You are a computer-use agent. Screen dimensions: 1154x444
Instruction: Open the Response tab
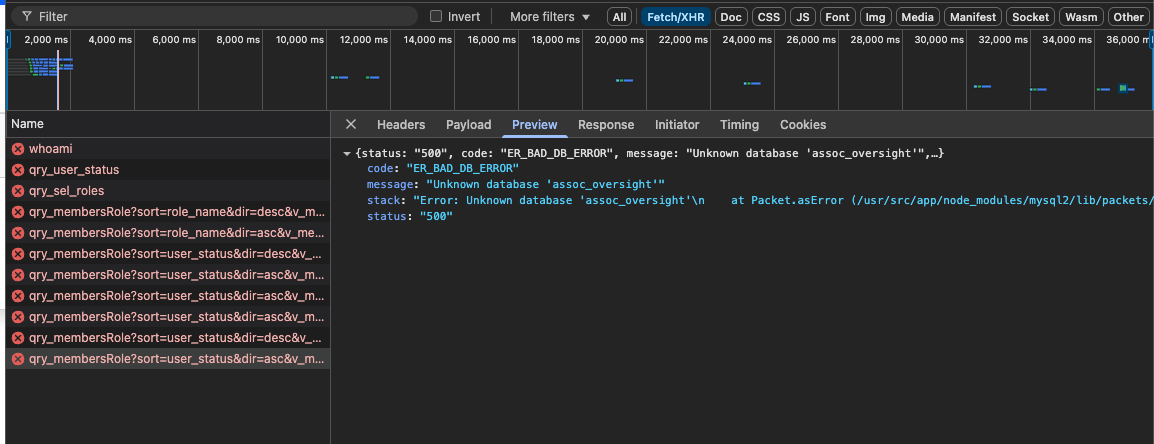(x=606, y=125)
